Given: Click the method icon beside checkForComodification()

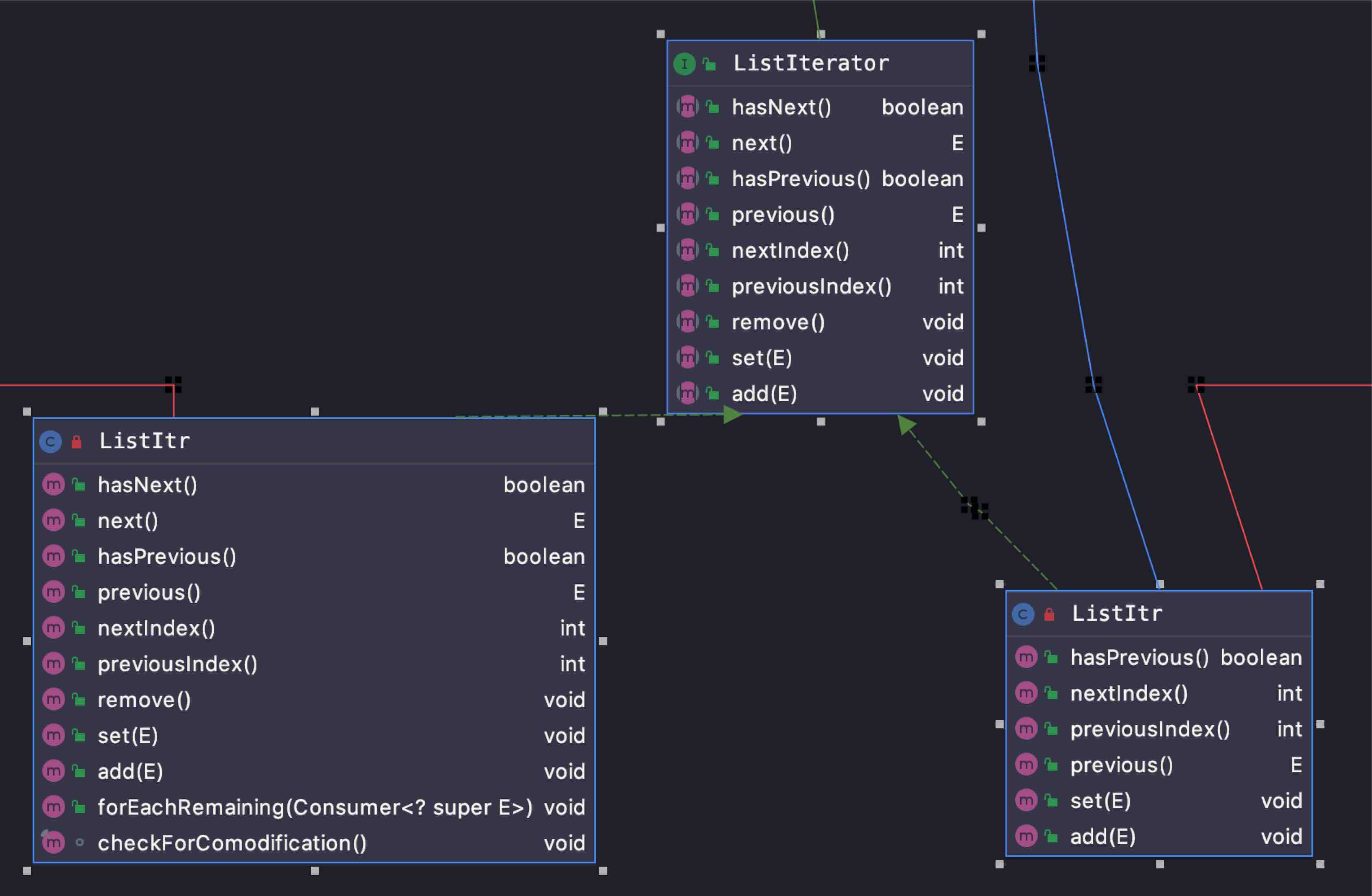Looking at the screenshot, I should (x=54, y=843).
